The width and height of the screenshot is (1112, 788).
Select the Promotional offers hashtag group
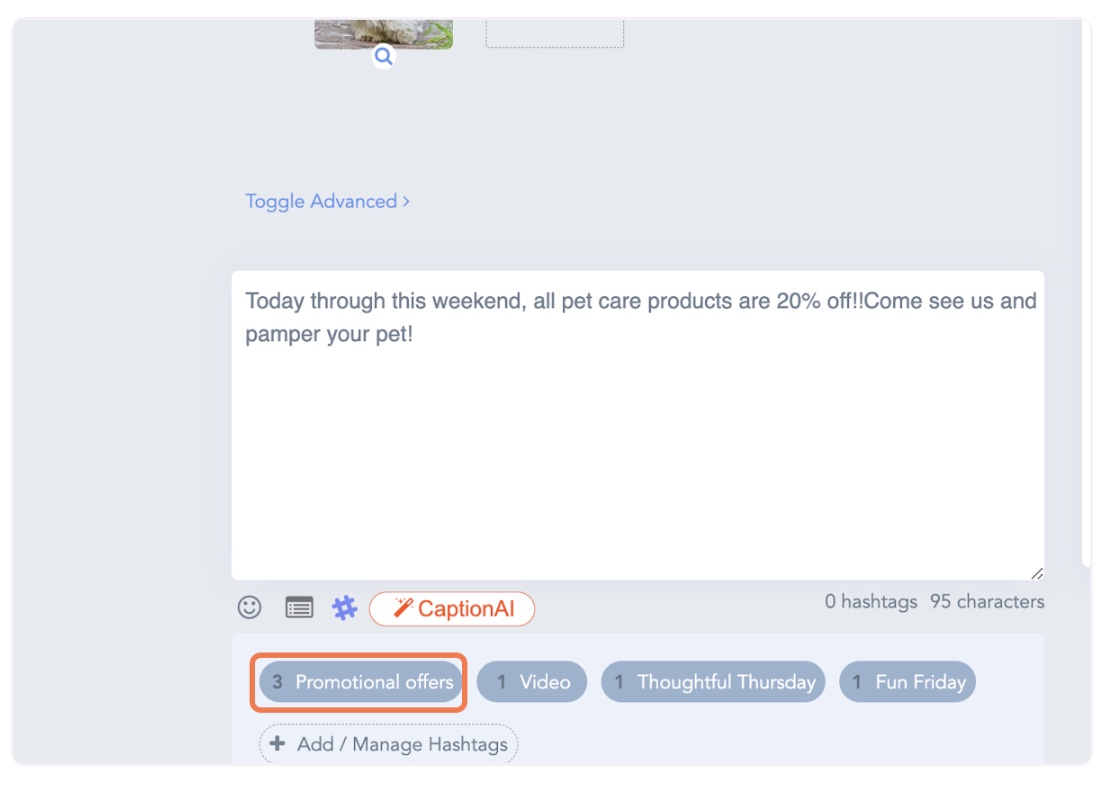[x=360, y=682]
